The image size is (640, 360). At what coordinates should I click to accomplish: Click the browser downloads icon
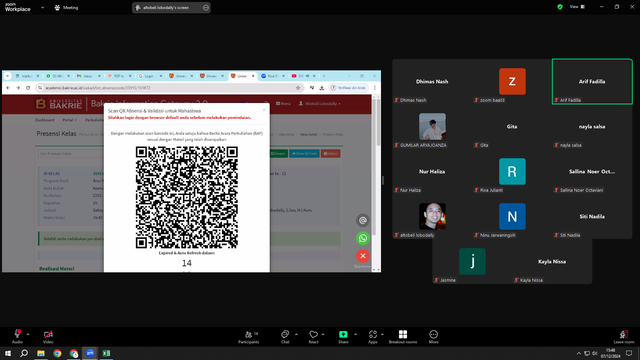click(x=322, y=88)
